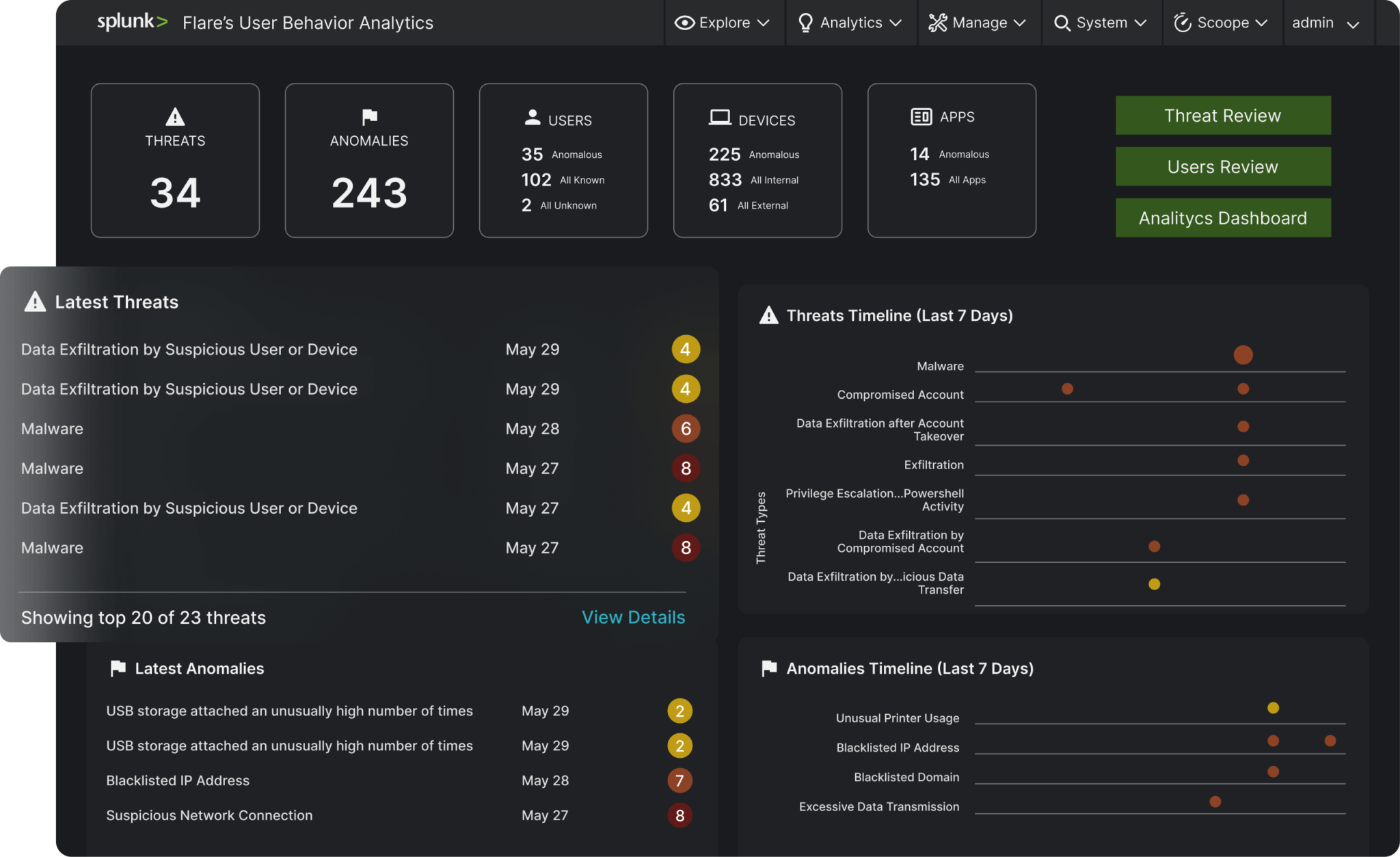Click the Threats warning triangle icon
Screen dimensions: 1400x857
point(175,117)
